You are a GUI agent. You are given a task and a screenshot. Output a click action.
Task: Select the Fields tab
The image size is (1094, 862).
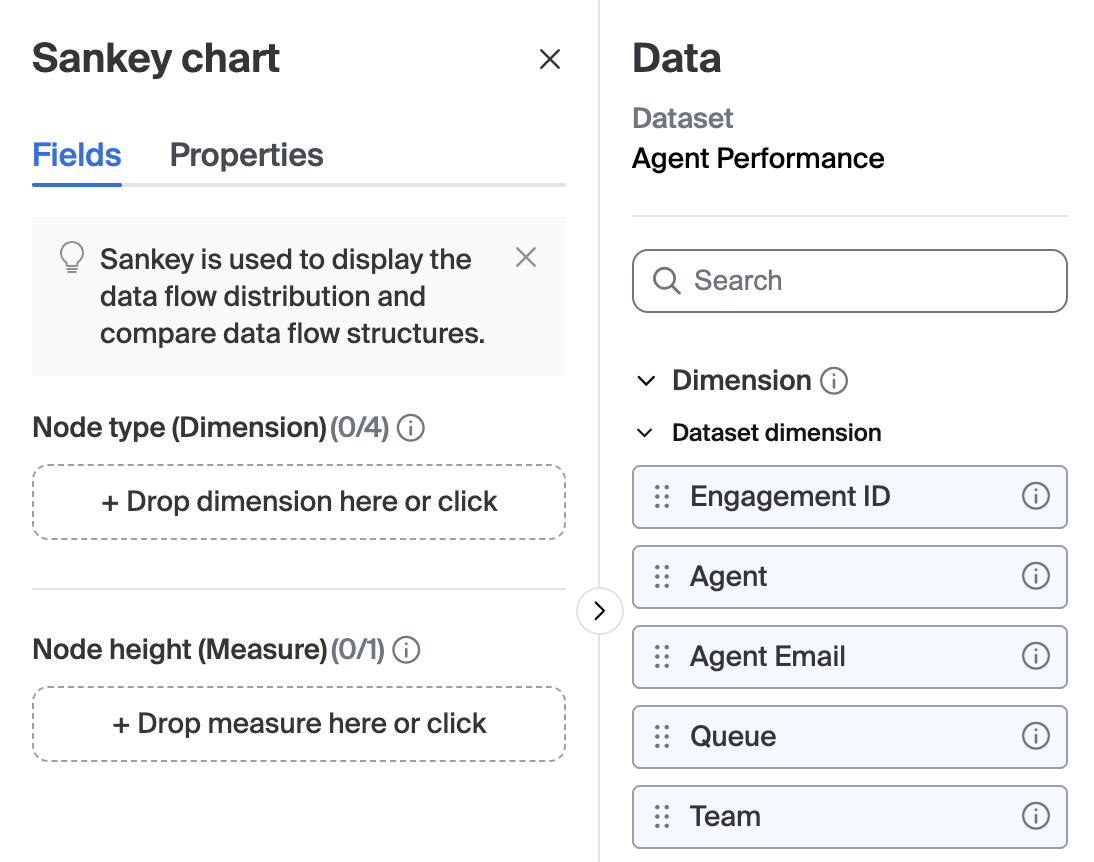tap(77, 155)
